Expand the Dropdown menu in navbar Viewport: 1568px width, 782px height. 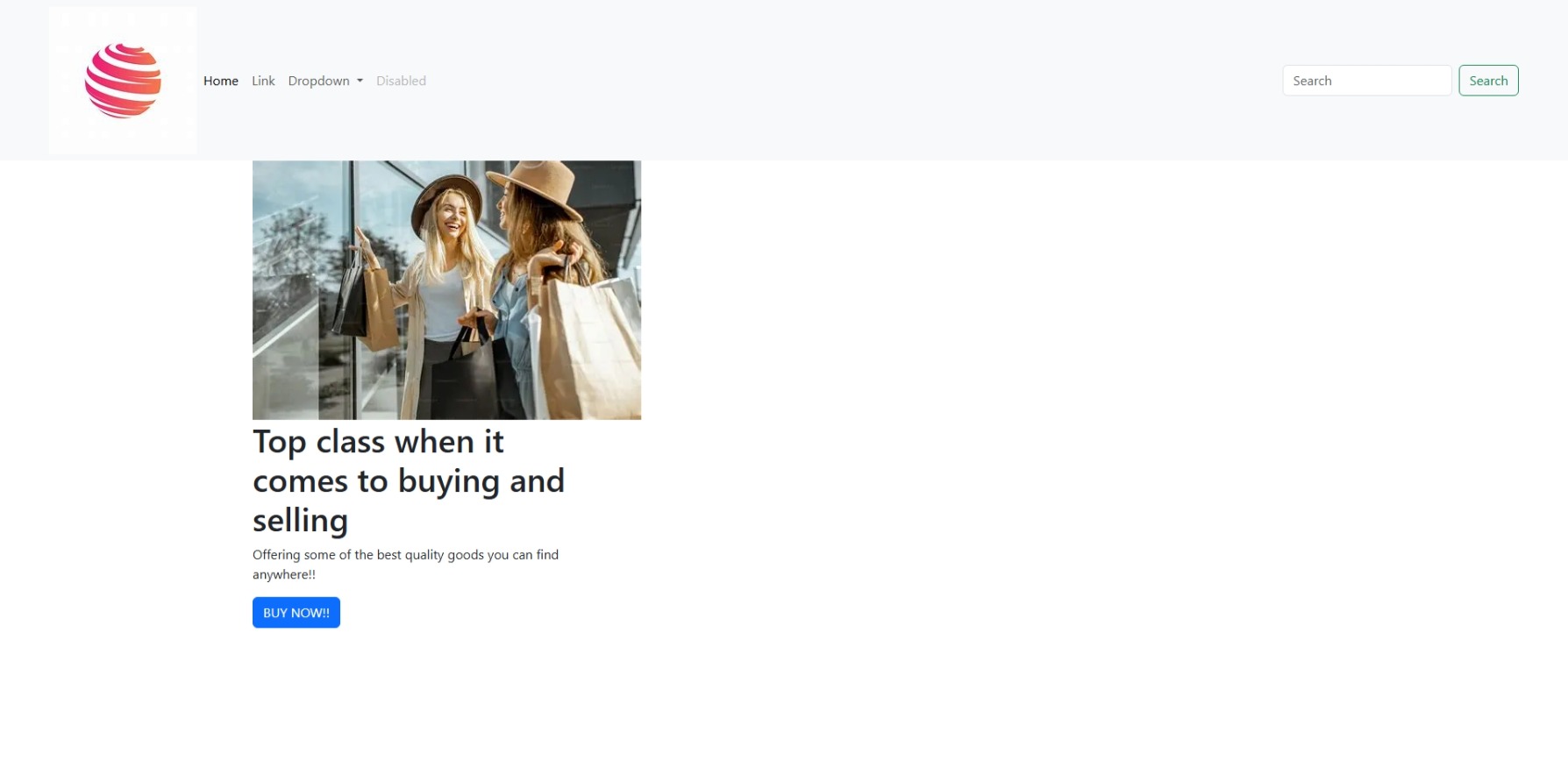319,81
